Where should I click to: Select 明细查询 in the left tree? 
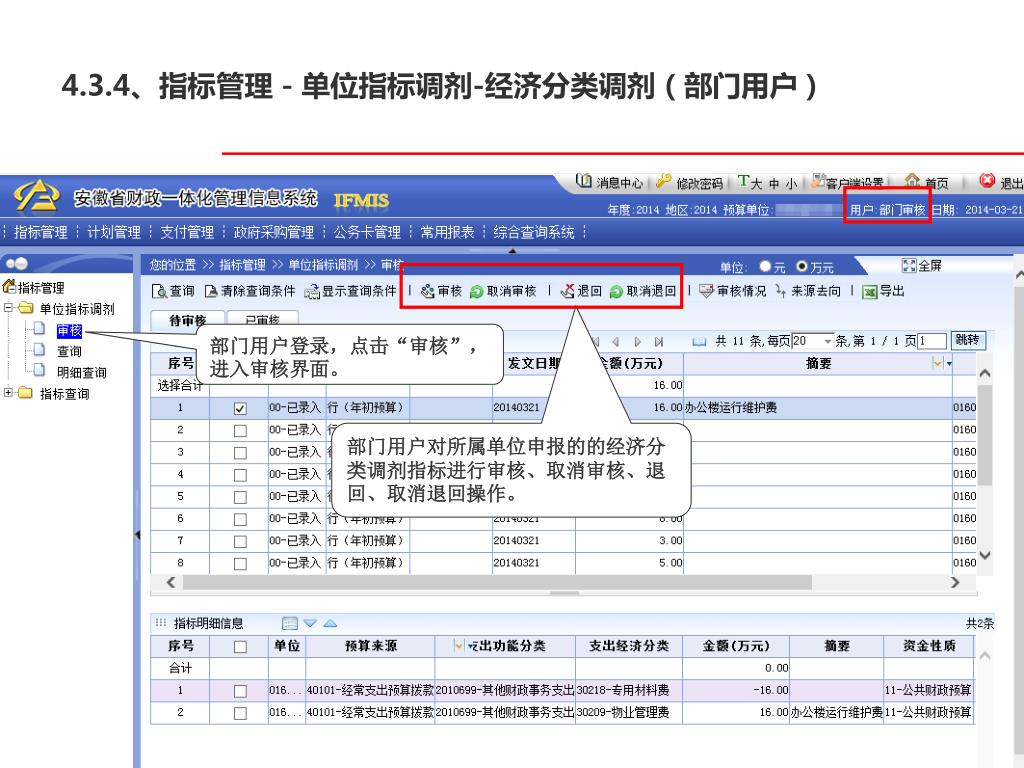[82, 372]
